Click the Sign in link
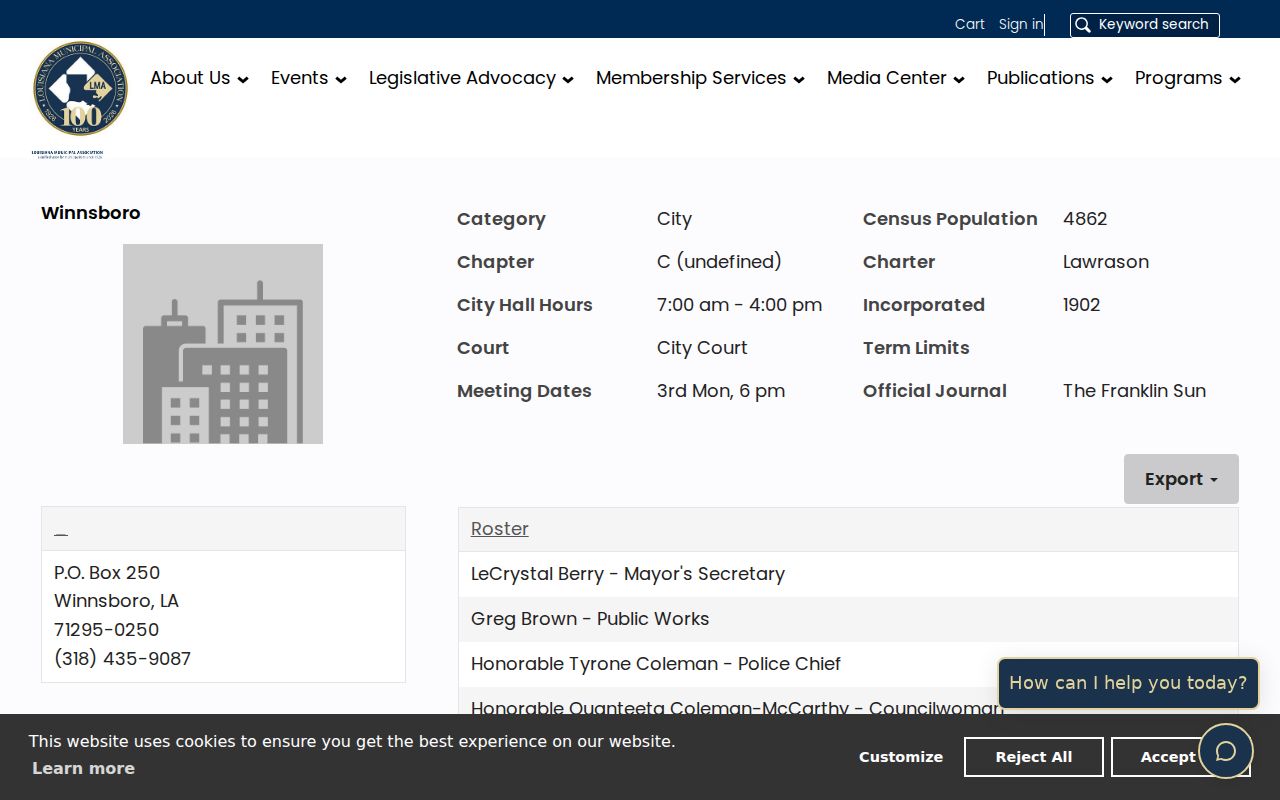Screen dimensions: 1280x800 [x=1020, y=24]
